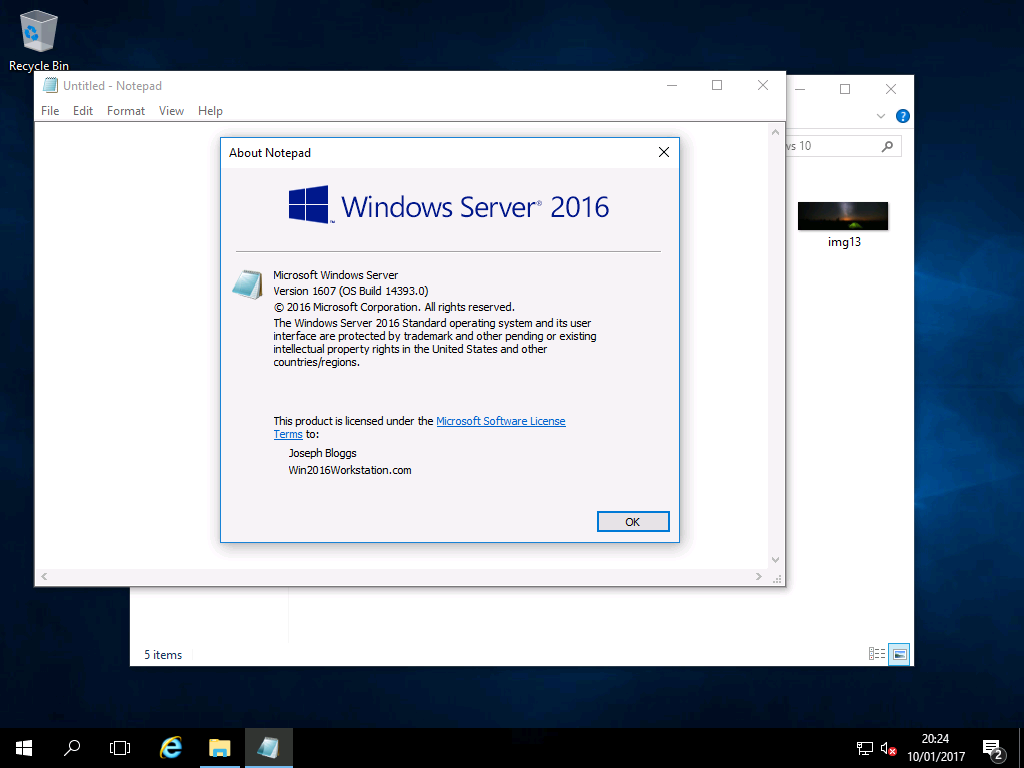Click the '5 items' status text

tap(163, 654)
